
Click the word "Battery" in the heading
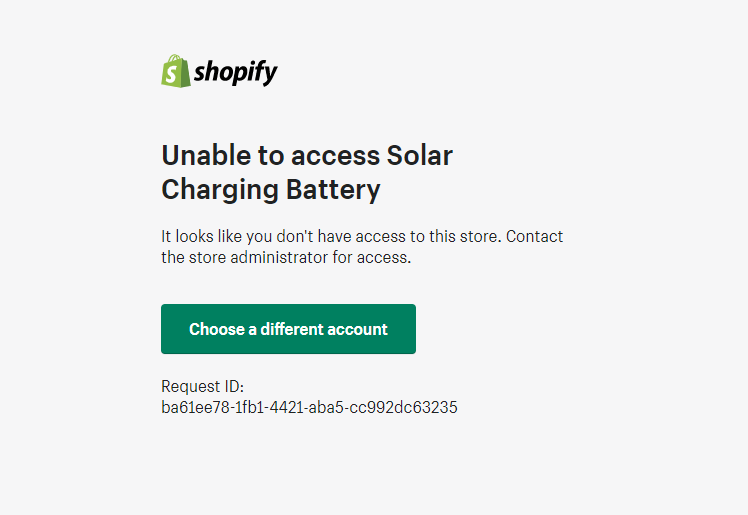tap(333, 190)
